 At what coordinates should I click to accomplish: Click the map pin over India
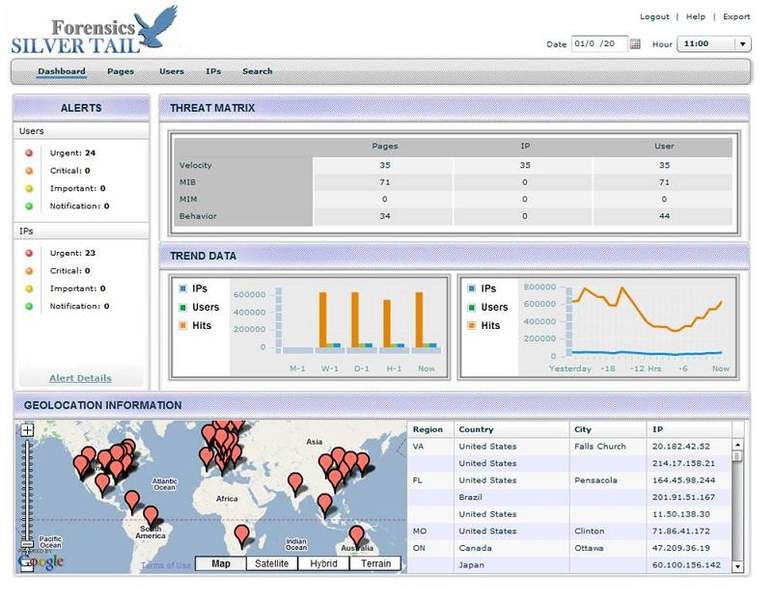click(x=295, y=483)
